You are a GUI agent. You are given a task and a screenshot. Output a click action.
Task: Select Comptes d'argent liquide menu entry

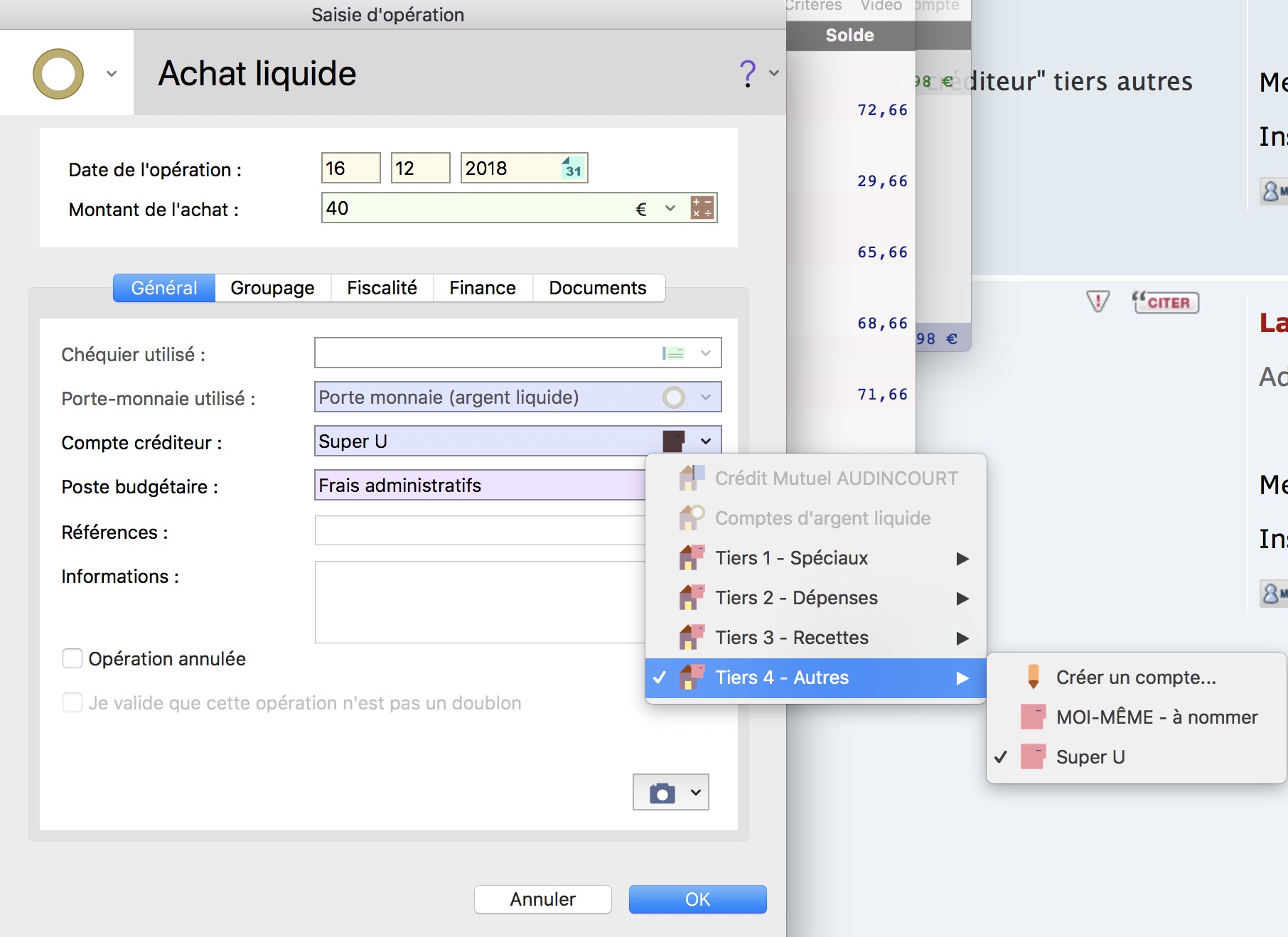[815, 518]
